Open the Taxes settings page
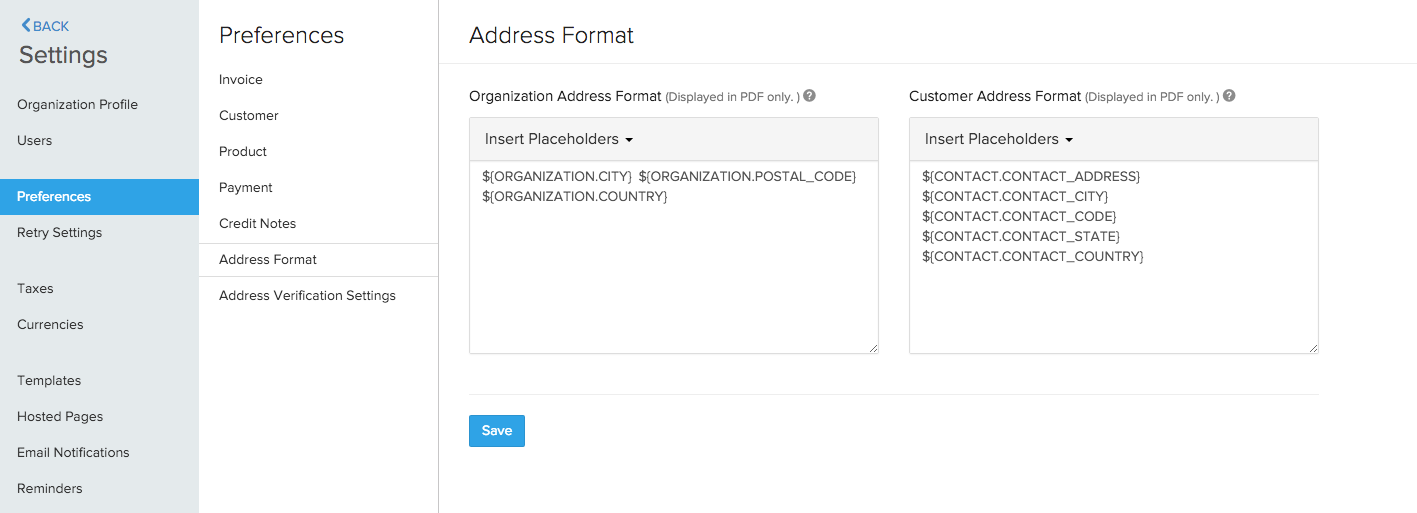This screenshot has height=513, width=1417. coord(35,289)
